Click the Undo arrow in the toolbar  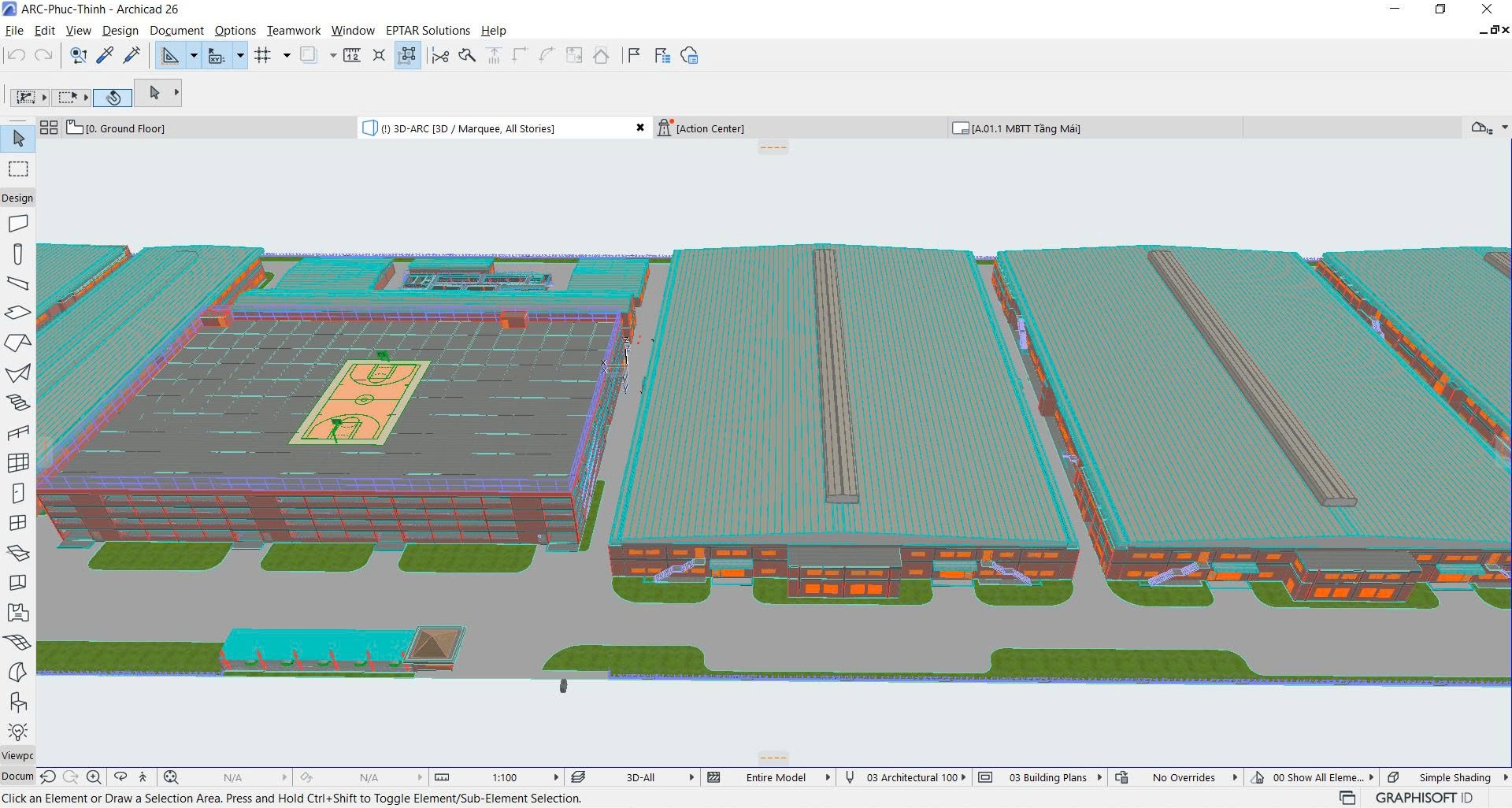coord(15,55)
